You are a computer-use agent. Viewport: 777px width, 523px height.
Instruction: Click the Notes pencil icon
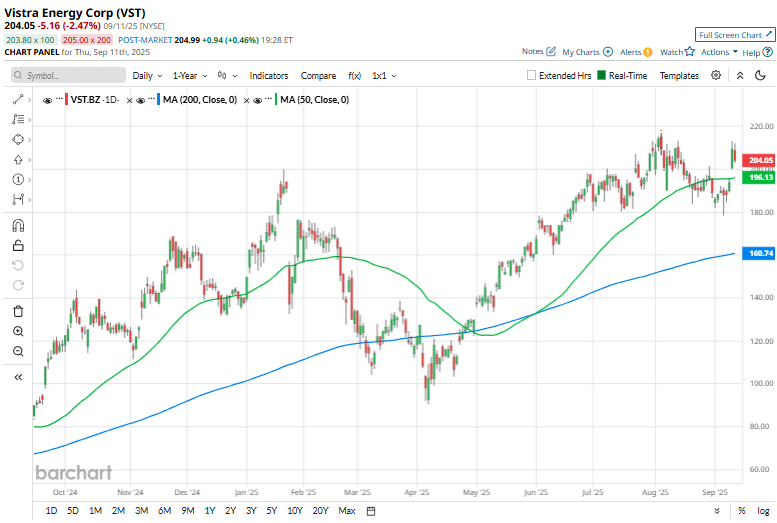(551, 52)
